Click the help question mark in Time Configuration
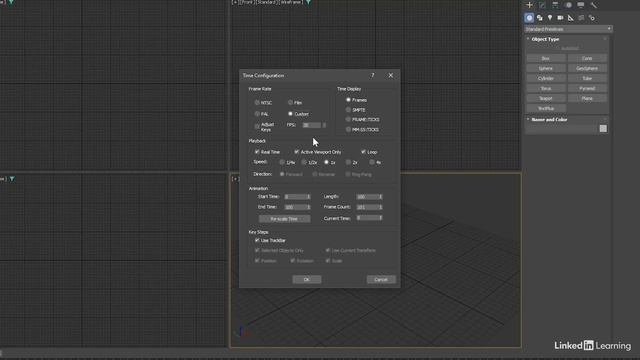This screenshot has height=360, width=640. 373,76
